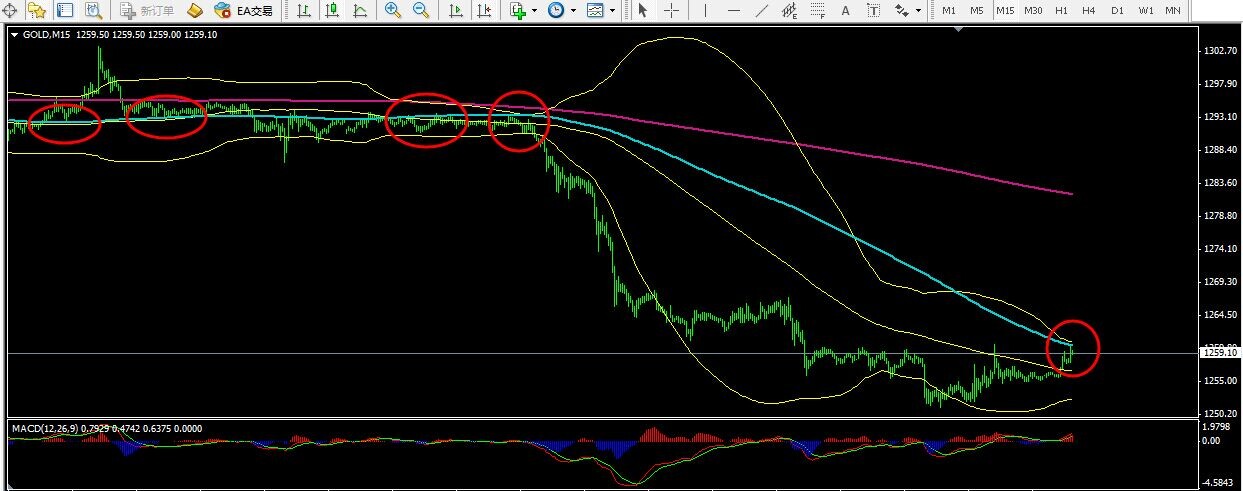Viewport: 1243px width, 491px height.
Task: Select the text A tool
Action: click(846, 11)
